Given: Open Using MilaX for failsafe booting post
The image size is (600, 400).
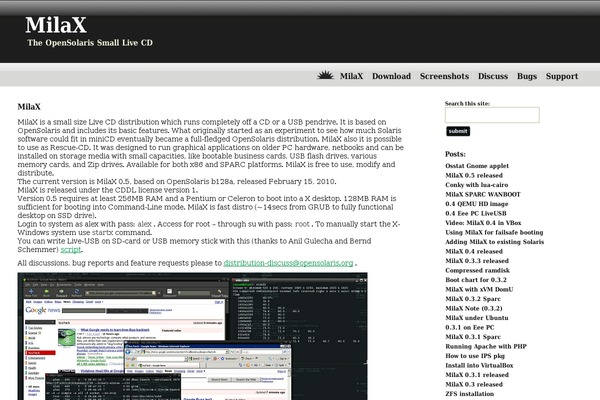Looking at the screenshot, I should pos(494,232).
